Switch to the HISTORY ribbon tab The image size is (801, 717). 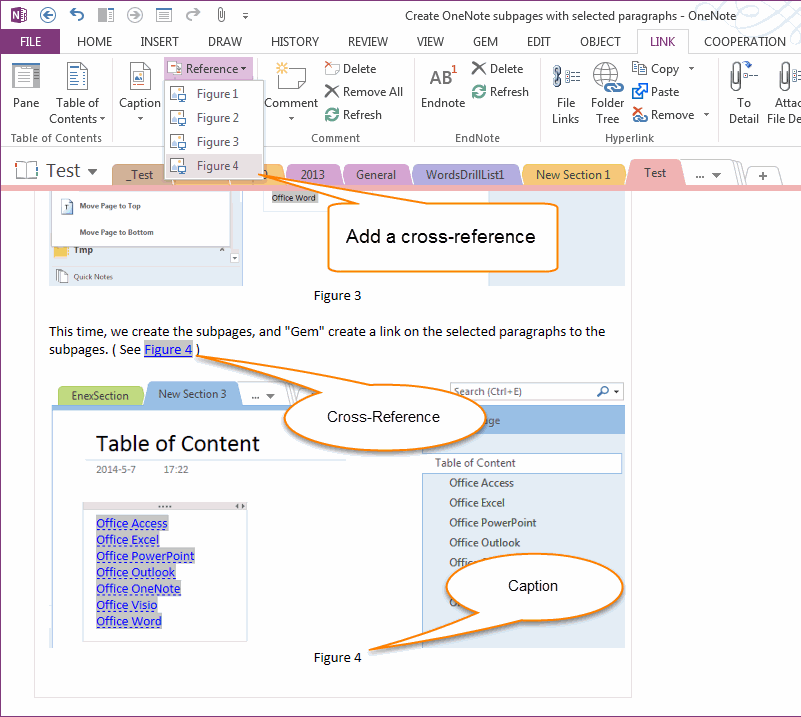295,41
